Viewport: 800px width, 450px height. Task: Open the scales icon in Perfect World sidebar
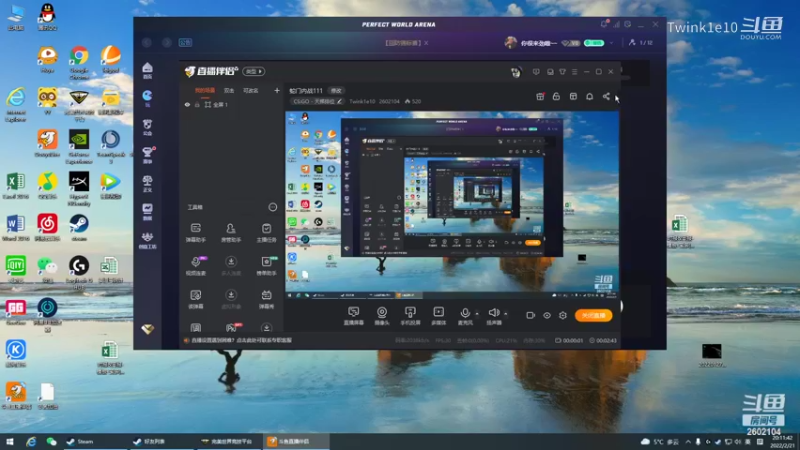[x=147, y=183]
